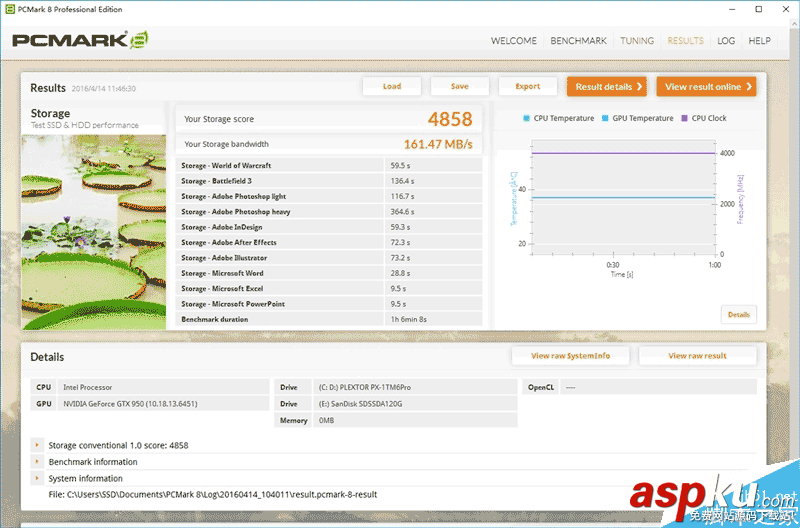Open the WELCOME tab
This screenshot has width=800, height=528.
[x=513, y=41]
